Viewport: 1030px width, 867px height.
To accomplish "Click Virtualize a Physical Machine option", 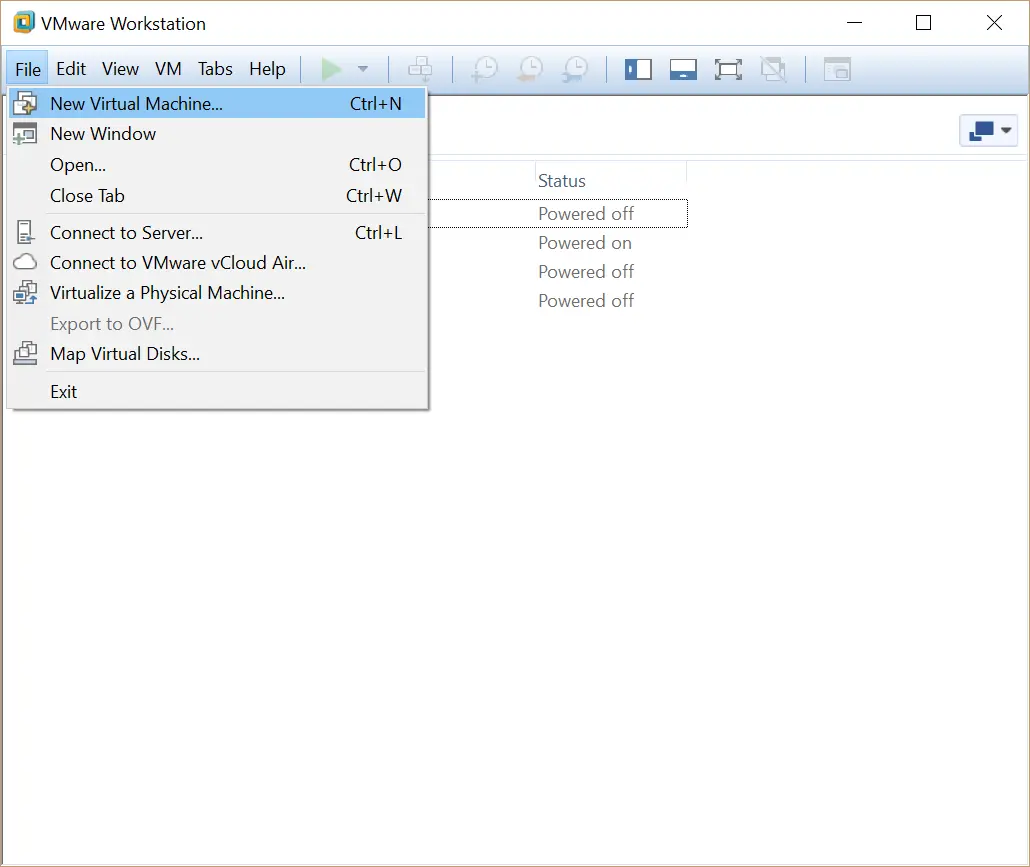I will [x=167, y=293].
